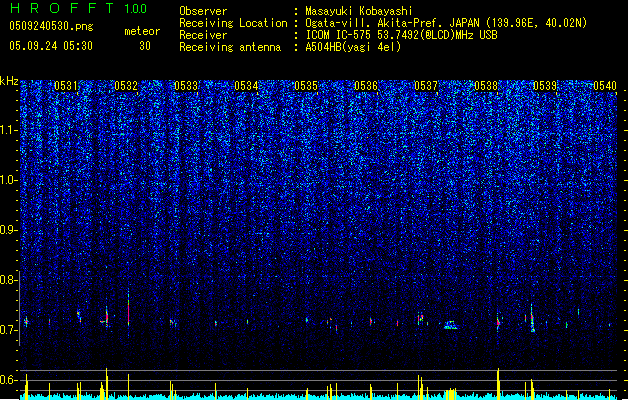Click the Observer field label

pos(203,11)
